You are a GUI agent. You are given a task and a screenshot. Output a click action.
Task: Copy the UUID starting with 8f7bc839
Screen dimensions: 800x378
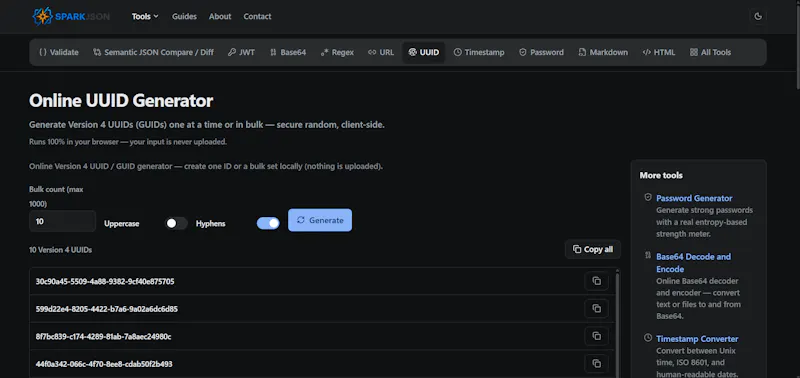click(596, 336)
